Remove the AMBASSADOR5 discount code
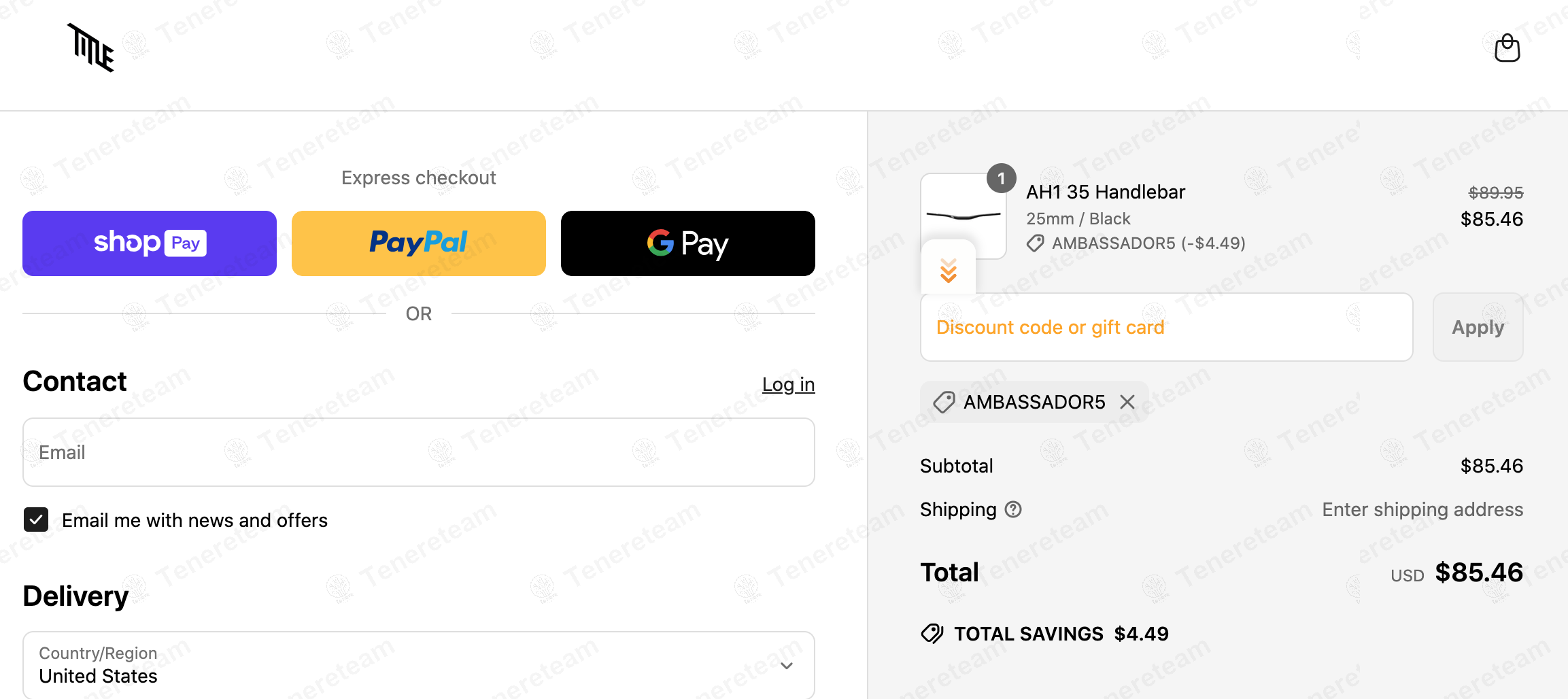Screen dimensions: 1568x699 (1127, 402)
